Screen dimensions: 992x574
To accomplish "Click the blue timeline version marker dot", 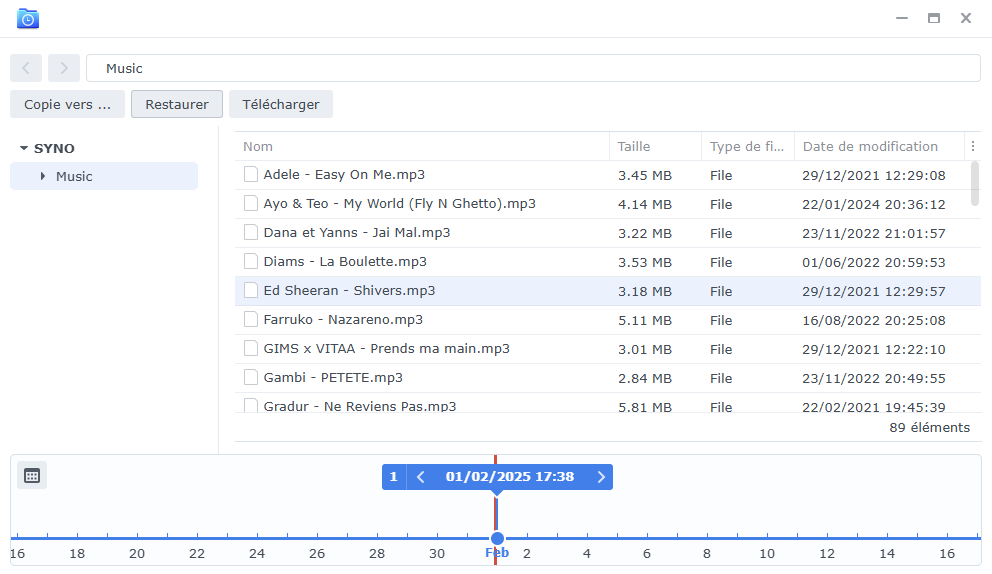I will (x=497, y=538).
